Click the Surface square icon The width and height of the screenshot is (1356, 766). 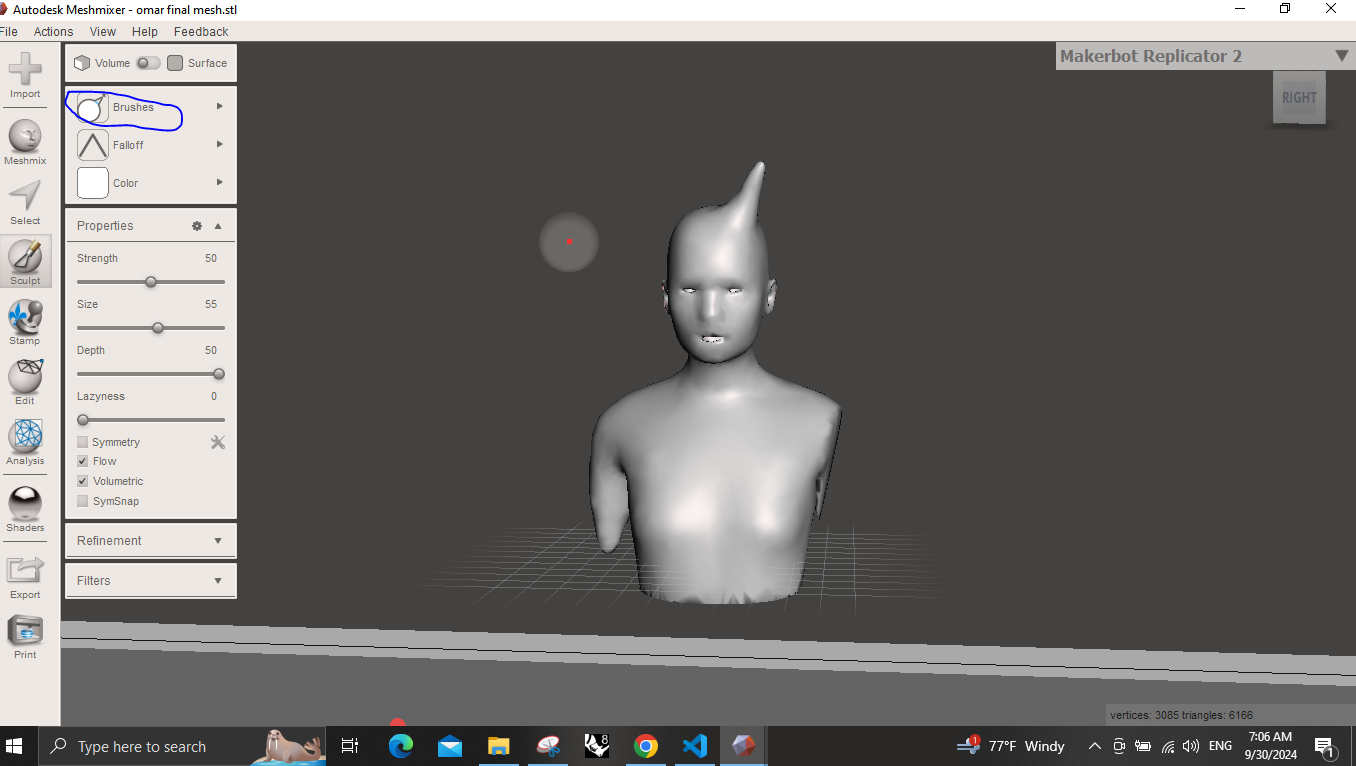[x=175, y=63]
